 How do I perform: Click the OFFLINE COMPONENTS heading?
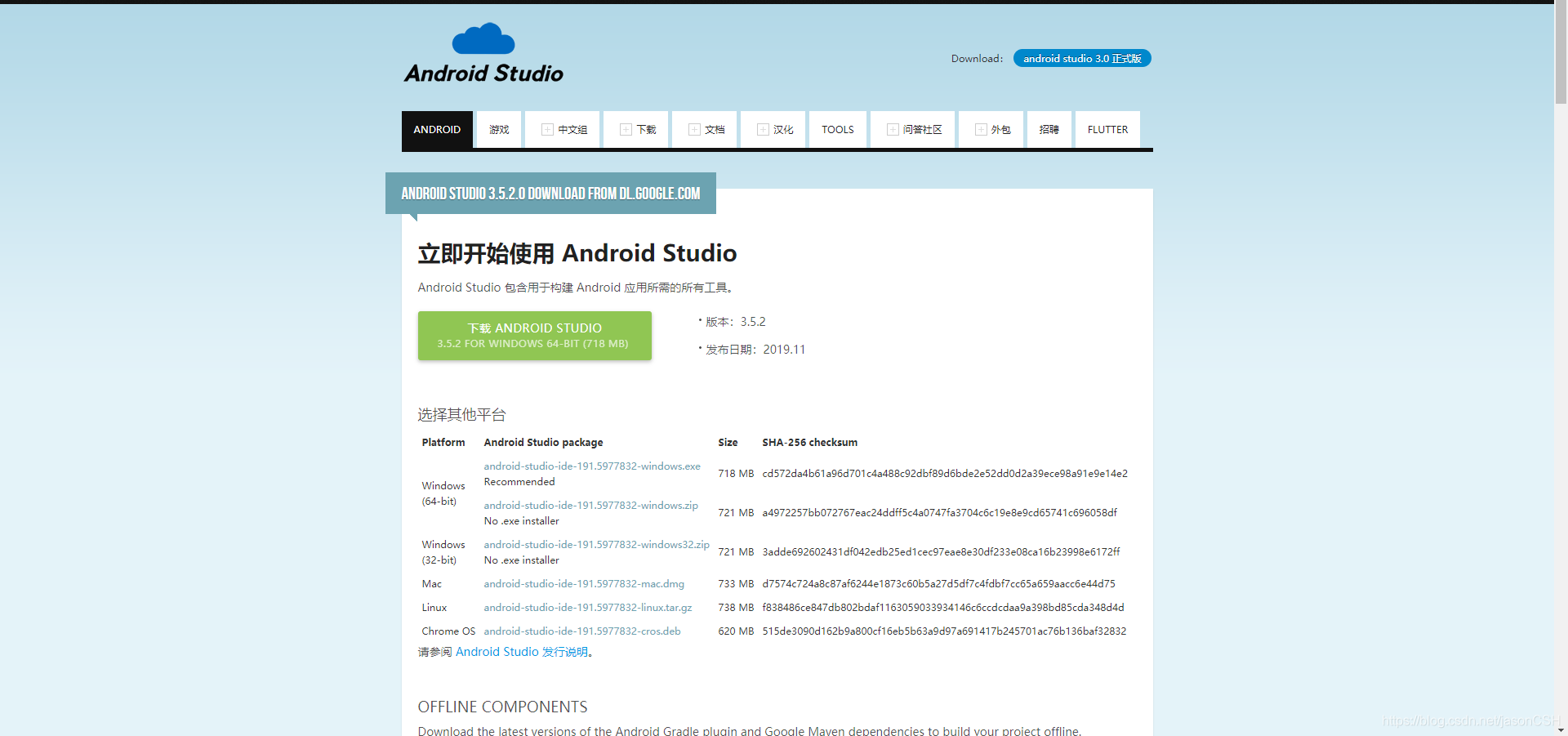(x=502, y=707)
